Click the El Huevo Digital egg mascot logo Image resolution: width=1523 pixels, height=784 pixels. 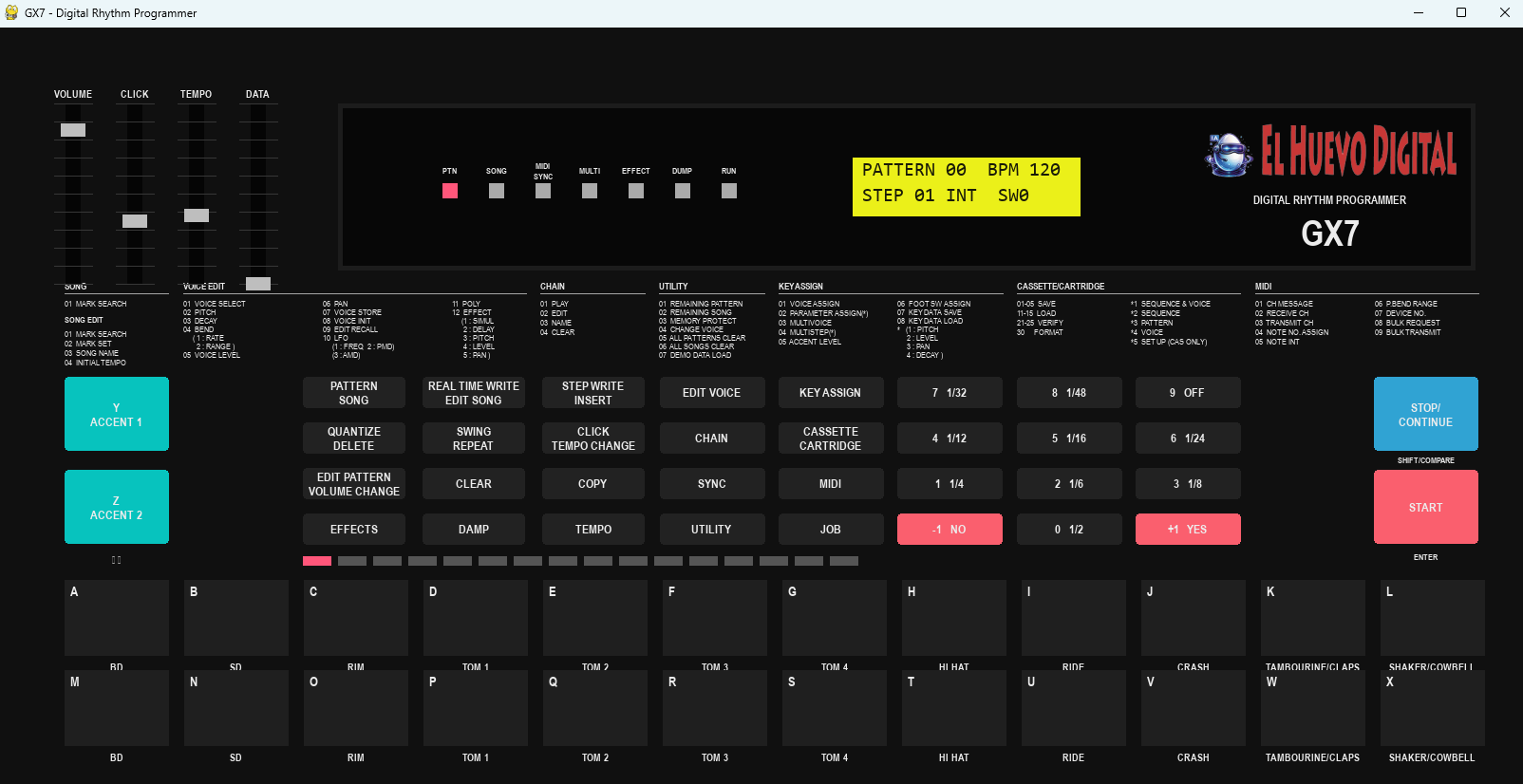1228,155
